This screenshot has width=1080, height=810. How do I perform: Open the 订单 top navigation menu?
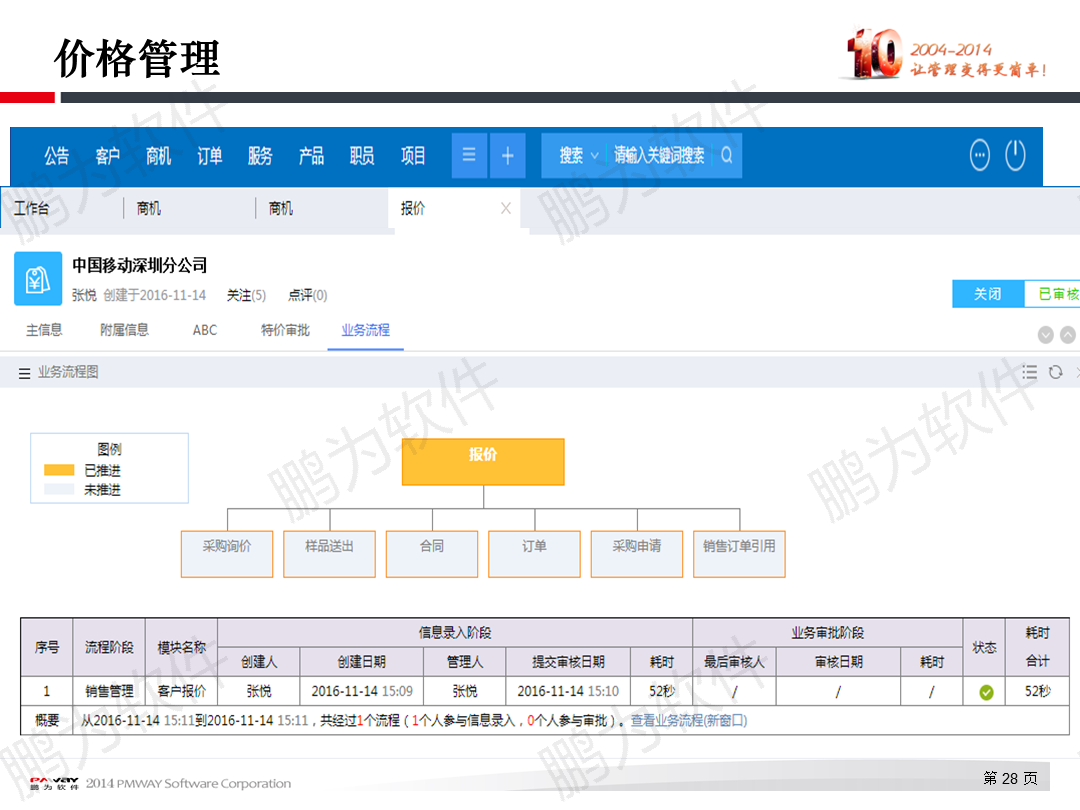(x=209, y=156)
